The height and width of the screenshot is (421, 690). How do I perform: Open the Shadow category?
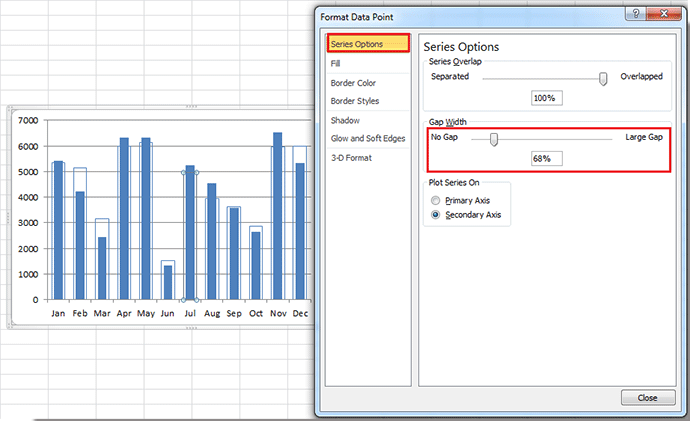[345, 120]
